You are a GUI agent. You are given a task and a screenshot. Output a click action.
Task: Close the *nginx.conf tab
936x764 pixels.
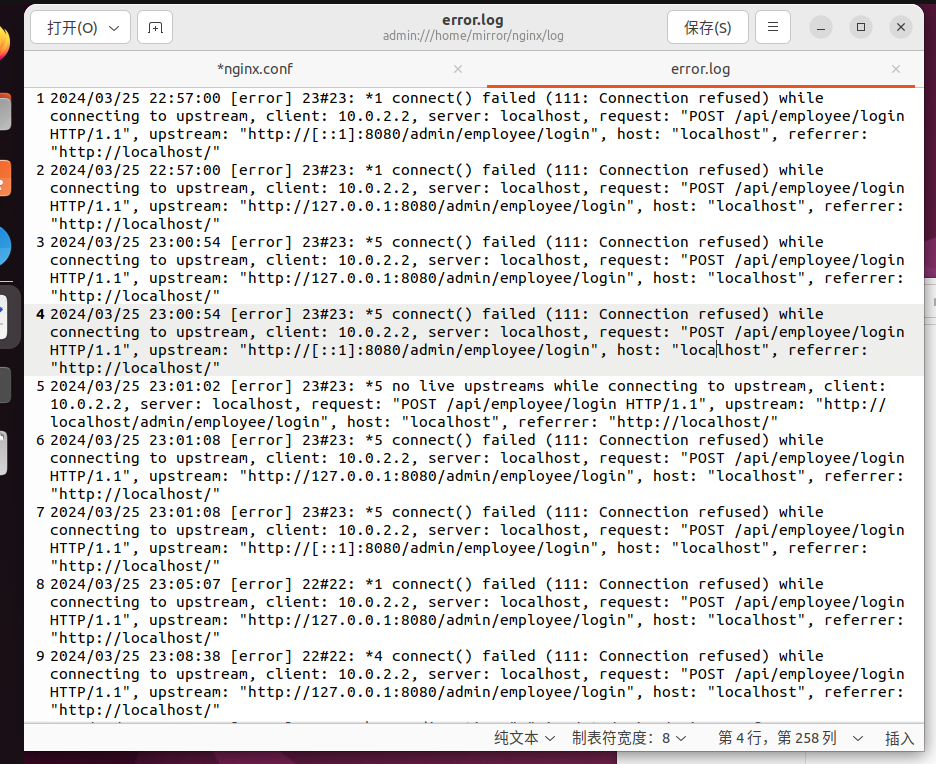click(x=458, y=69)
